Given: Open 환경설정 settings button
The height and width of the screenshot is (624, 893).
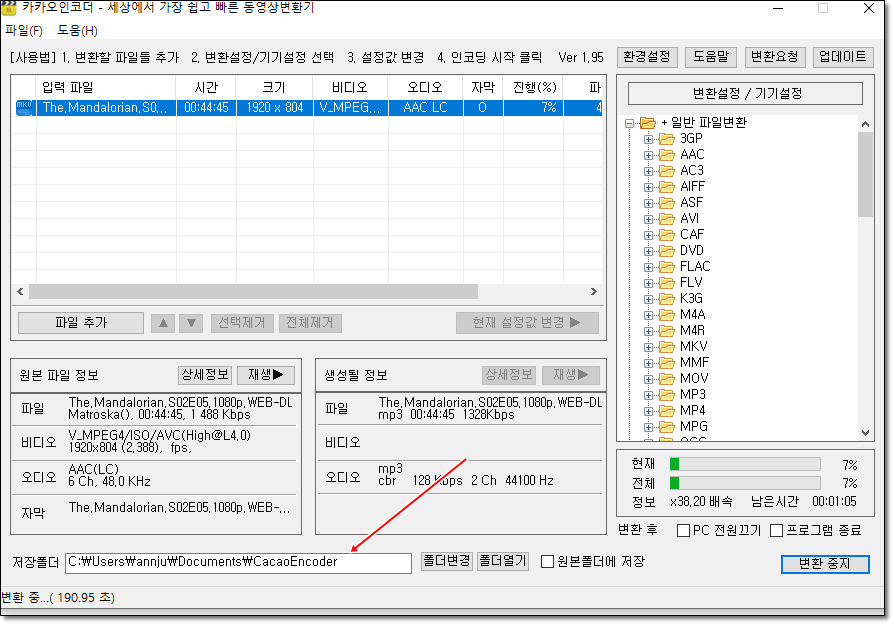Looking at the screenshot, I should pos(647,57).
